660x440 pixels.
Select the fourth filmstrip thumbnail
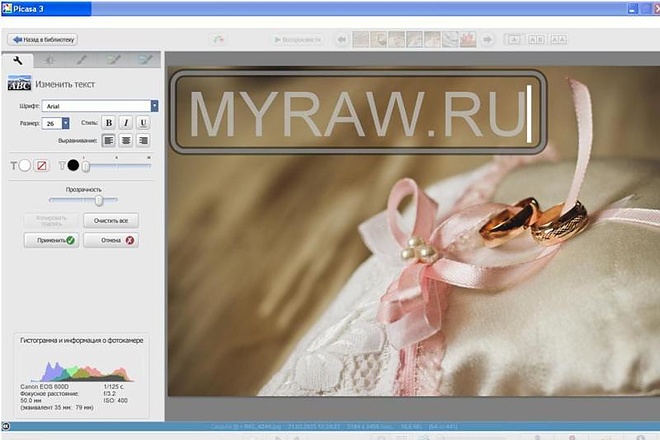415,40
